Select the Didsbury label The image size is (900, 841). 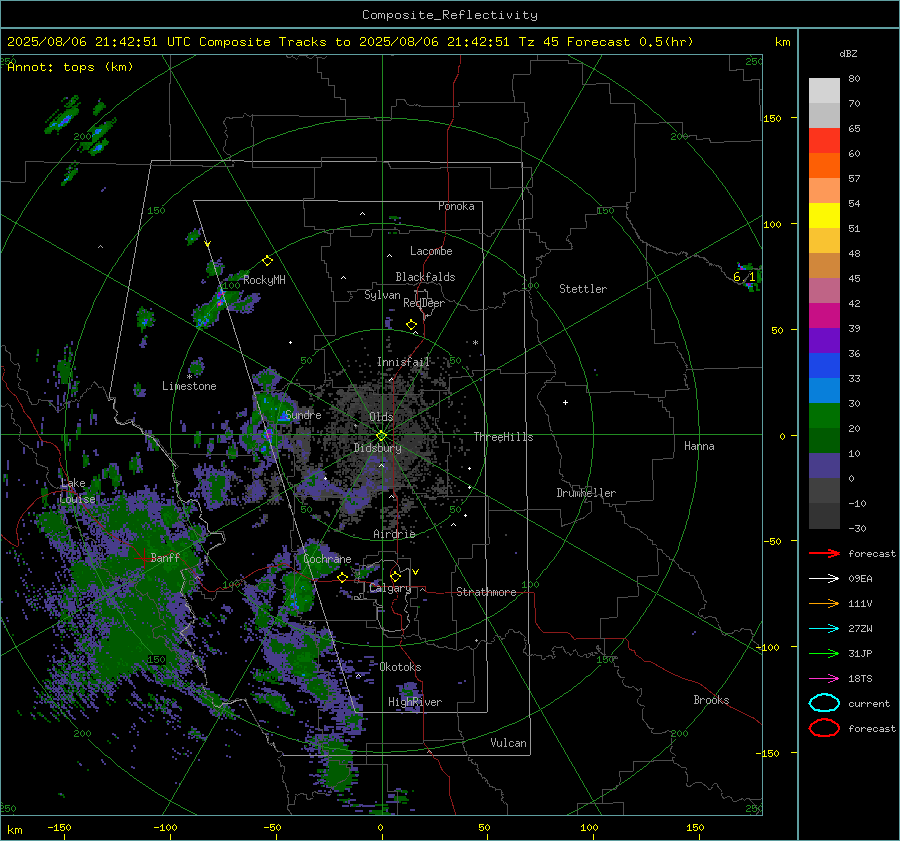pos(377,448)
